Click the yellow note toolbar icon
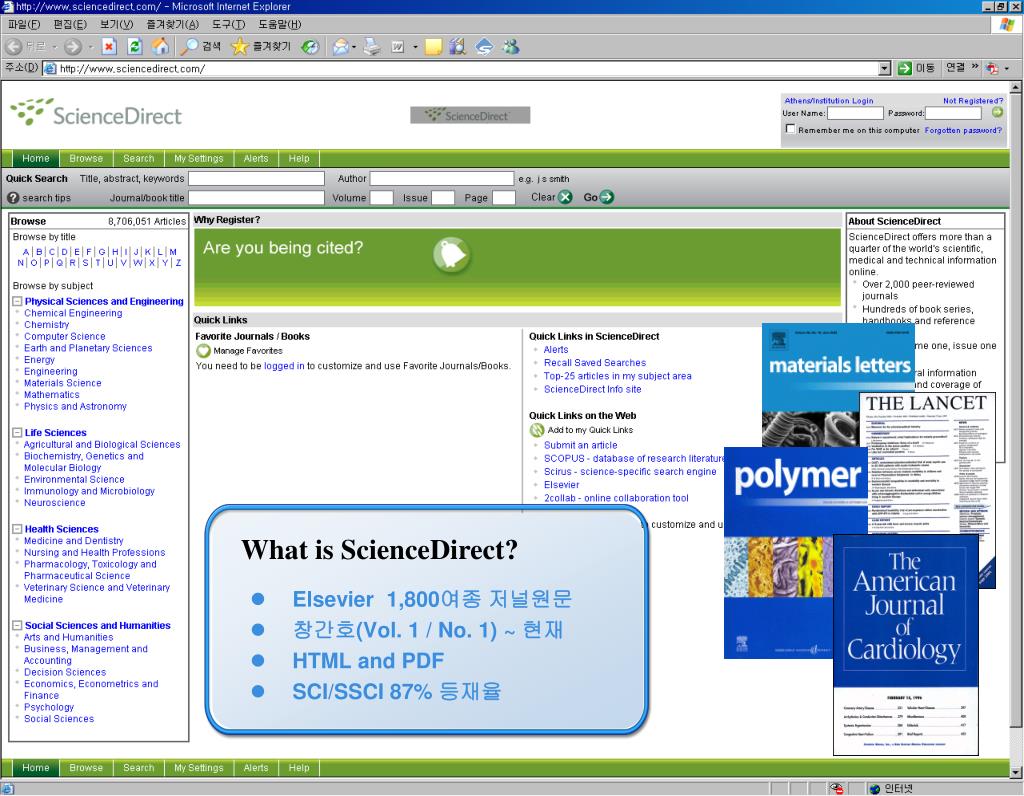1024x796 pixels. (433, 47)
